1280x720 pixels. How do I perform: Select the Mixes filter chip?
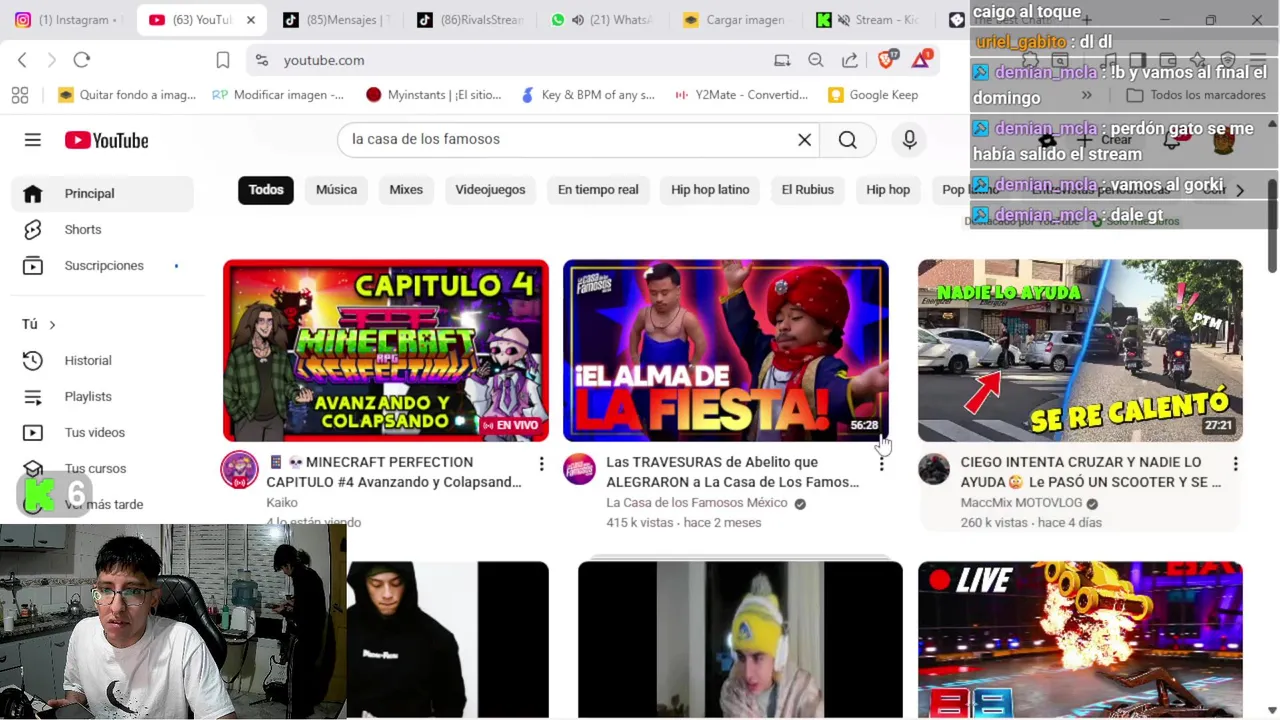(x=406, y=190)
